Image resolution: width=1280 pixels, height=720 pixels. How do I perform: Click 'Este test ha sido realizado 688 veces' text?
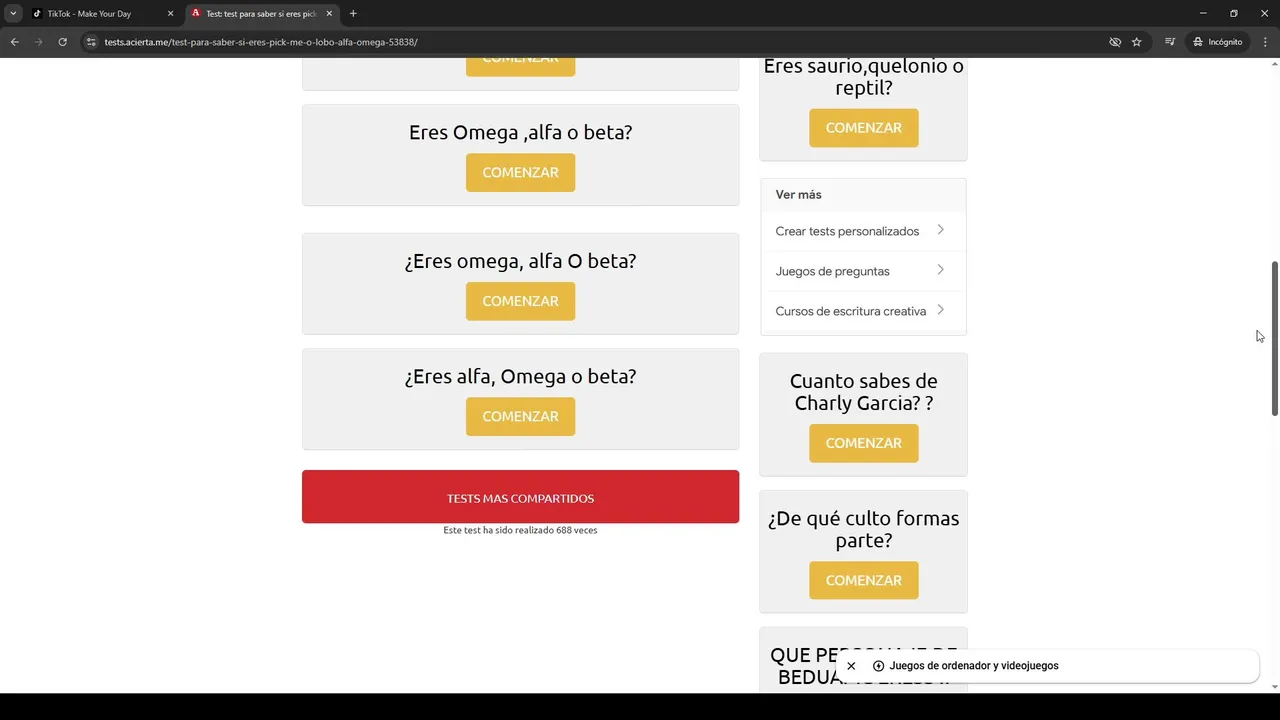coord(520,530)
